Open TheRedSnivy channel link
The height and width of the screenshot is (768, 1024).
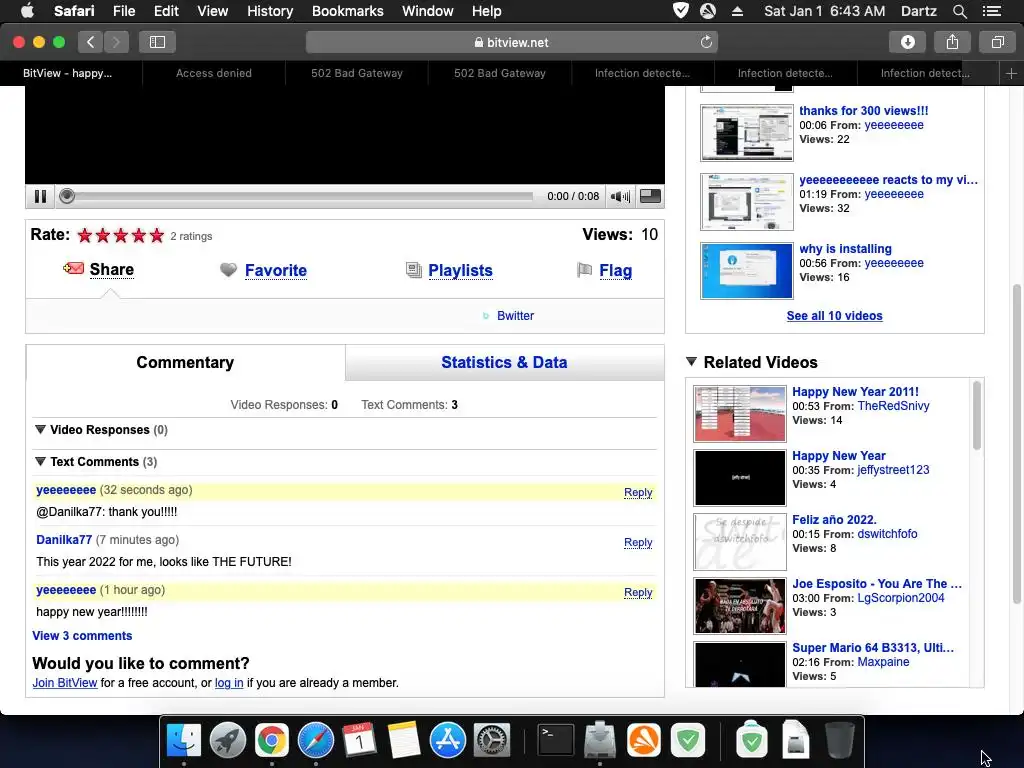coord(893,406)
